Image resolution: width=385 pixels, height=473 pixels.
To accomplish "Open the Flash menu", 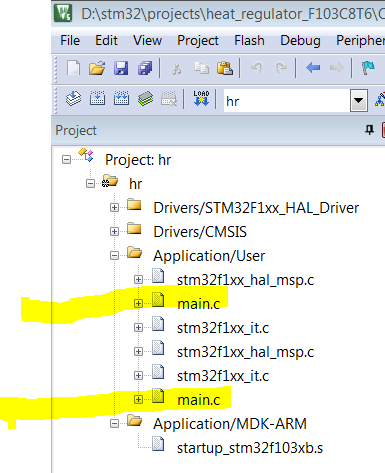I will pyautogui.click(x=249, y=41).
